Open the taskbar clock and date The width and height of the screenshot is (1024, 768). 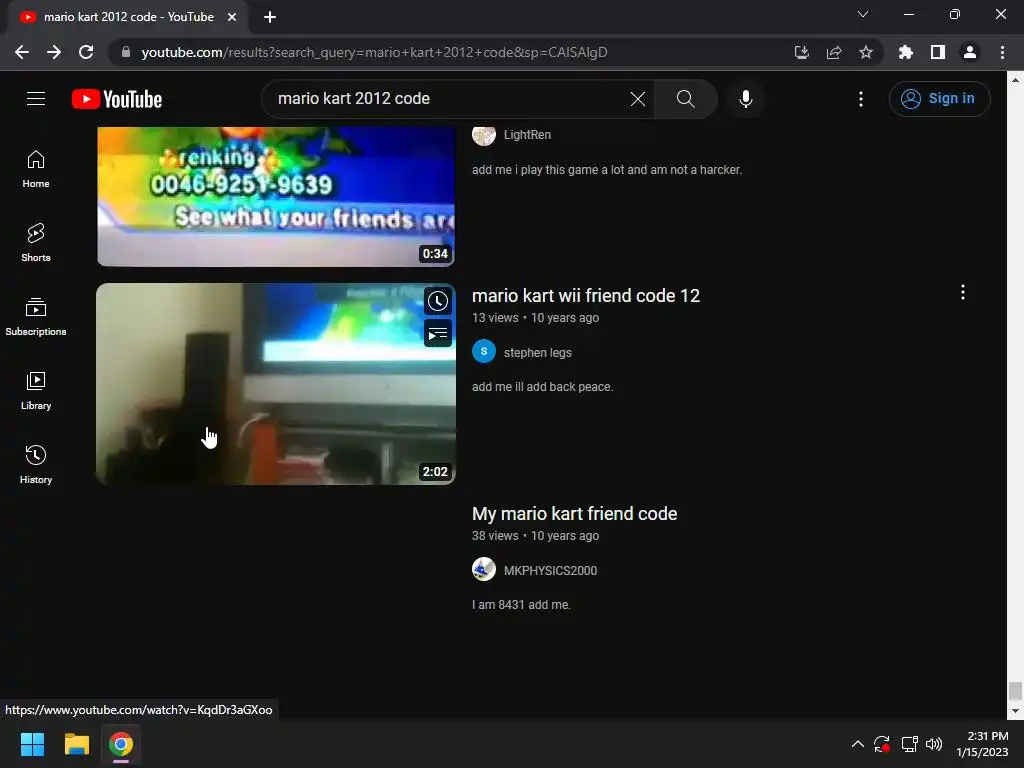click(982, 744)
